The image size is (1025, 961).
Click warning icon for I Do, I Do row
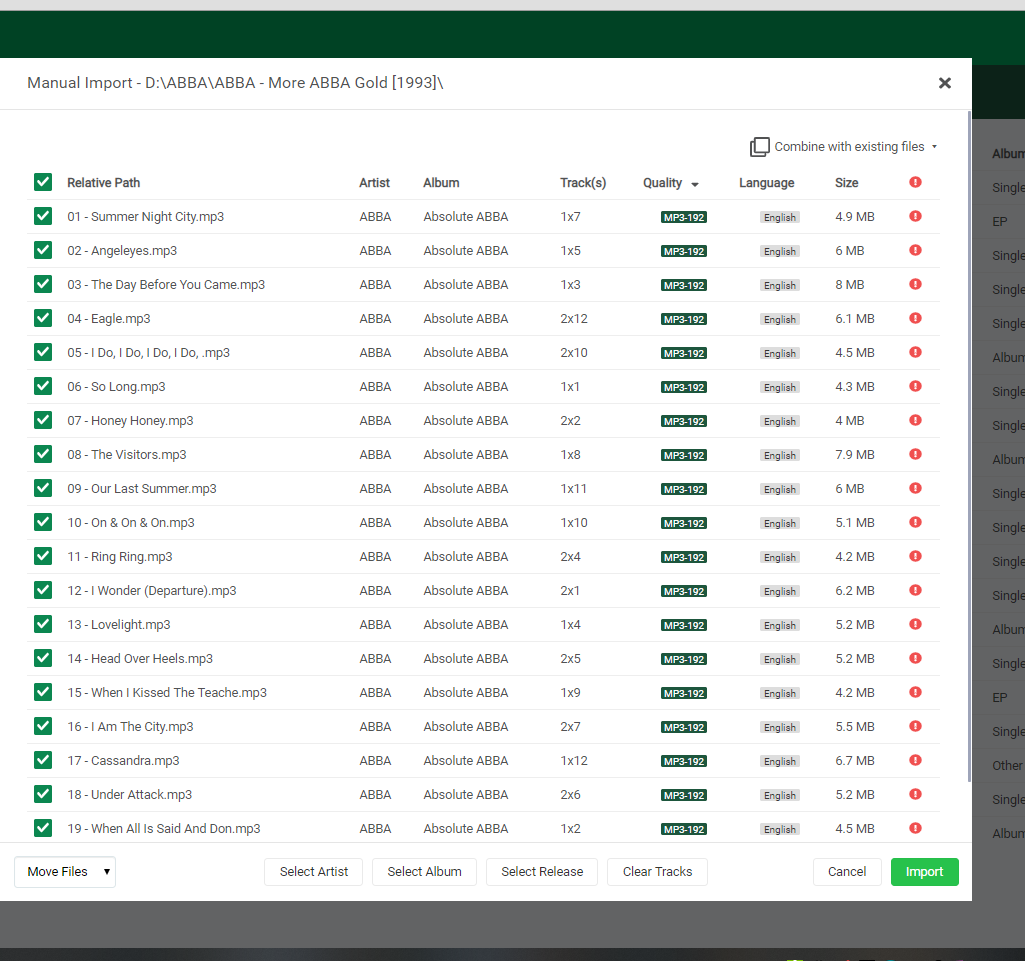tap(915, 352)
